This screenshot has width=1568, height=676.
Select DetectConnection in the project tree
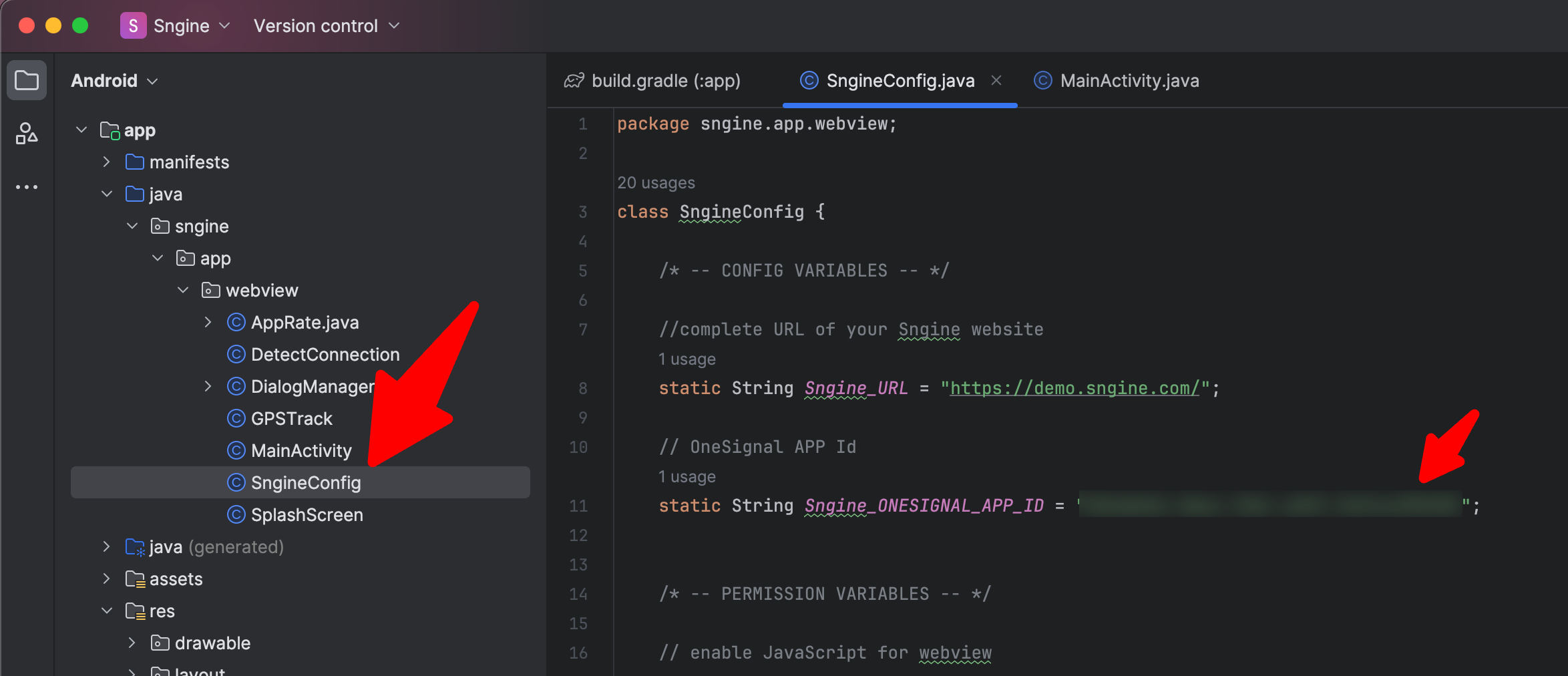[x=325, y=355]
